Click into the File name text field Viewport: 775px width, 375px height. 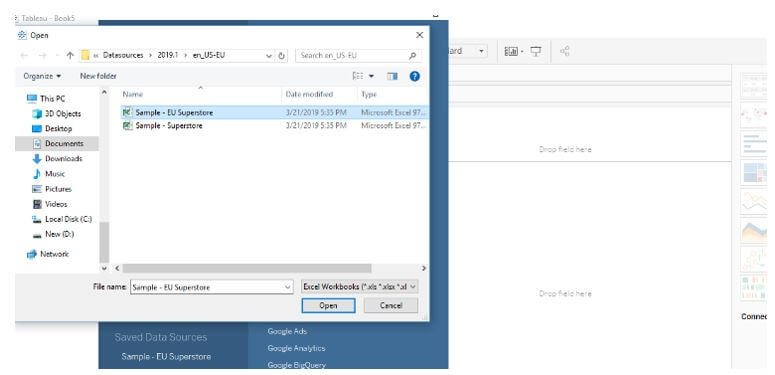coord(207,287)
